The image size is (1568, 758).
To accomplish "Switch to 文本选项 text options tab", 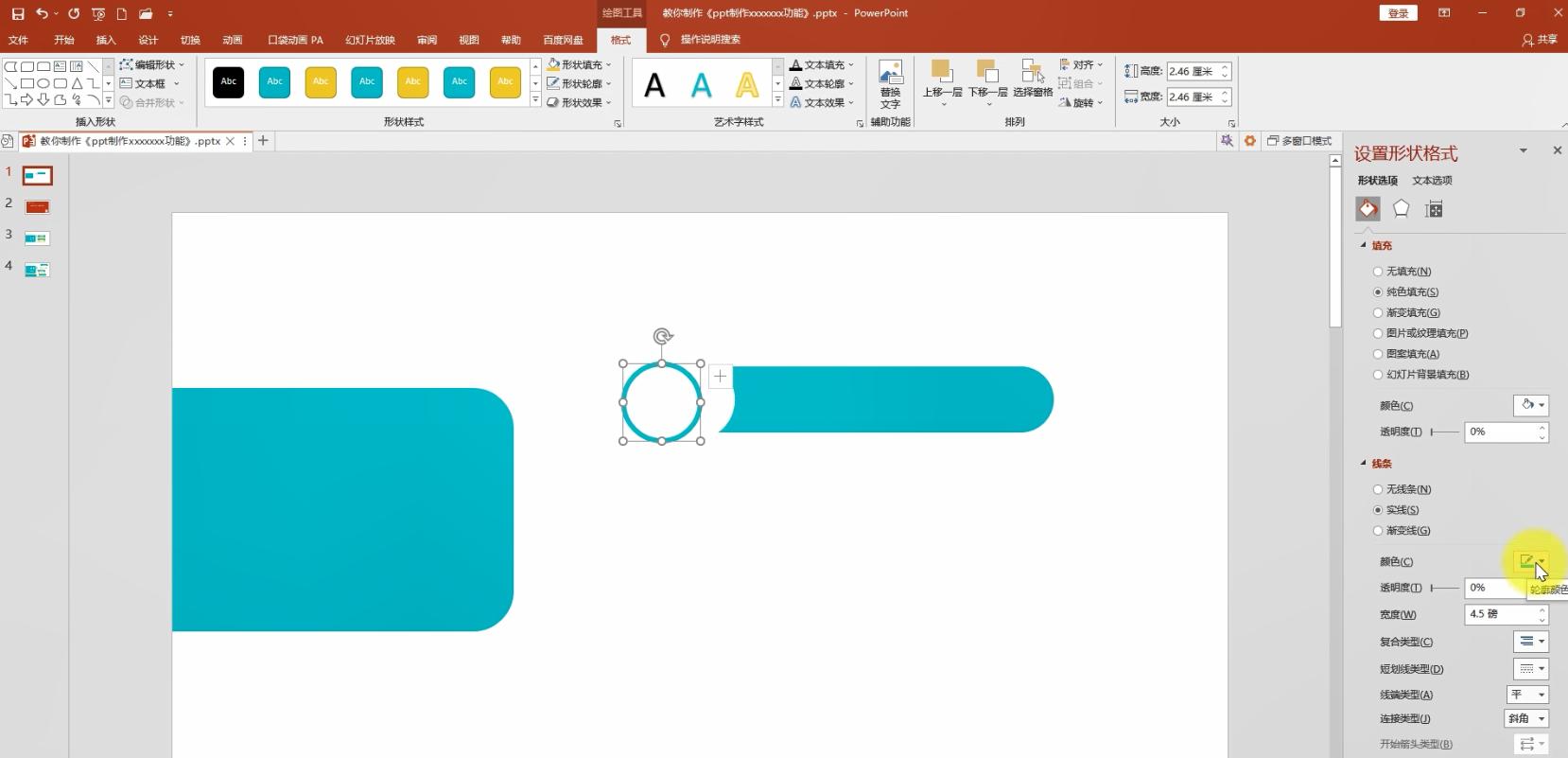I will click(x=1432, y=181).
